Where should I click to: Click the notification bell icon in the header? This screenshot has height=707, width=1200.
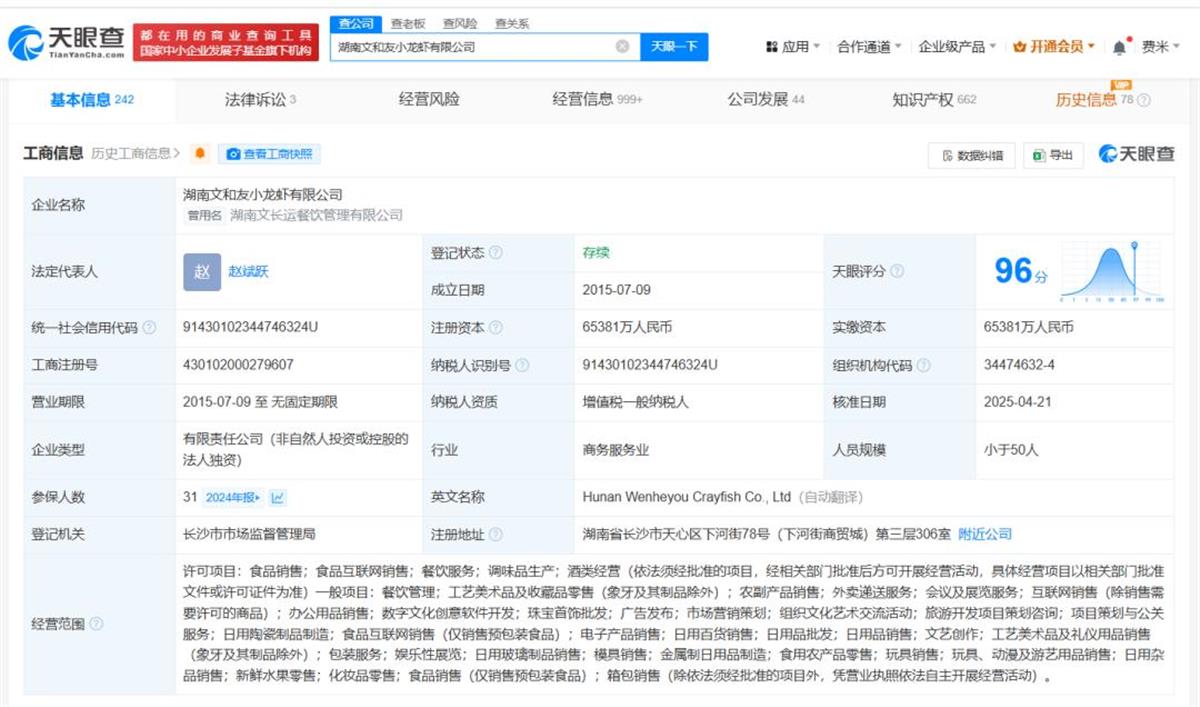(x=1119, y=47)
